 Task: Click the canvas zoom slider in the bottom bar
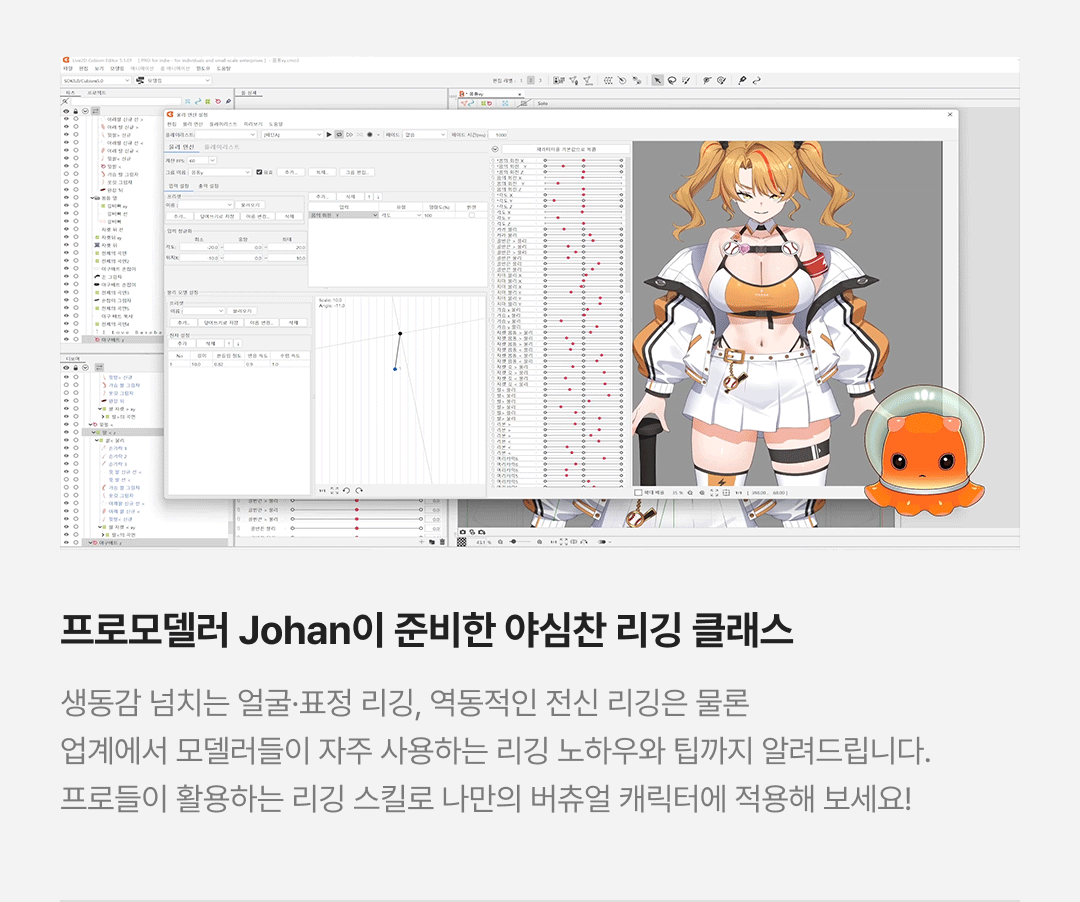pos(519,542)
